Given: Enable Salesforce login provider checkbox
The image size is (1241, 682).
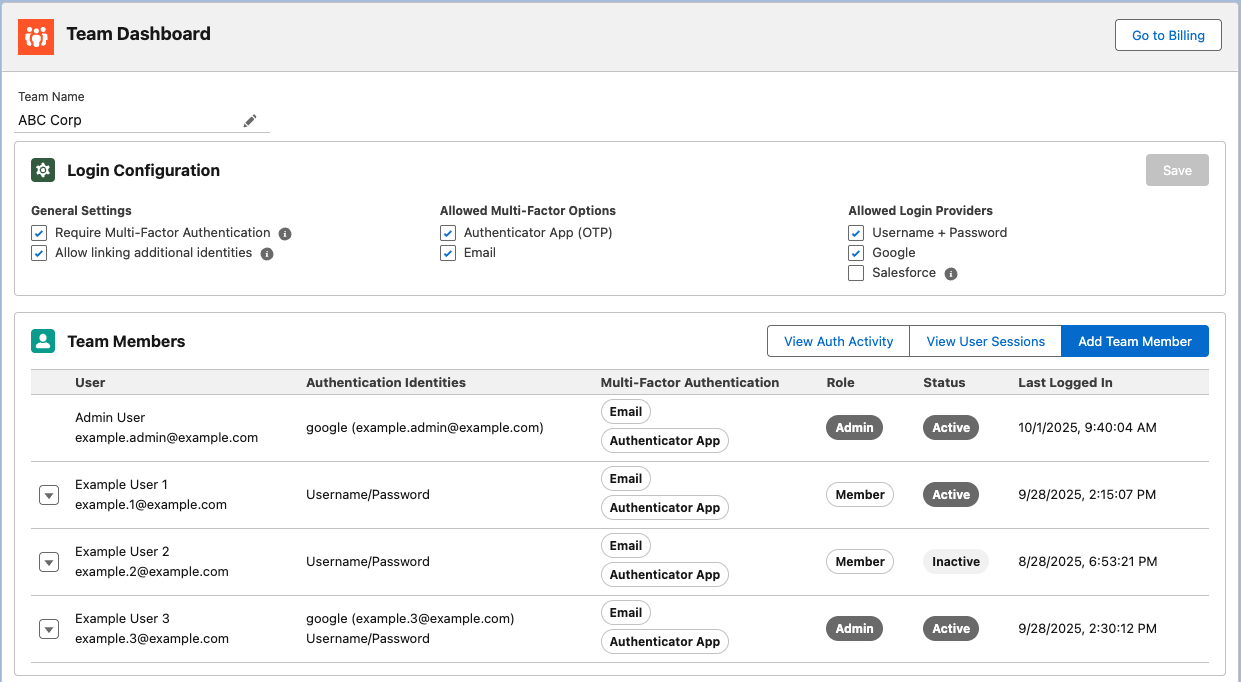Looking at the screenshot, I should point(856,273).
